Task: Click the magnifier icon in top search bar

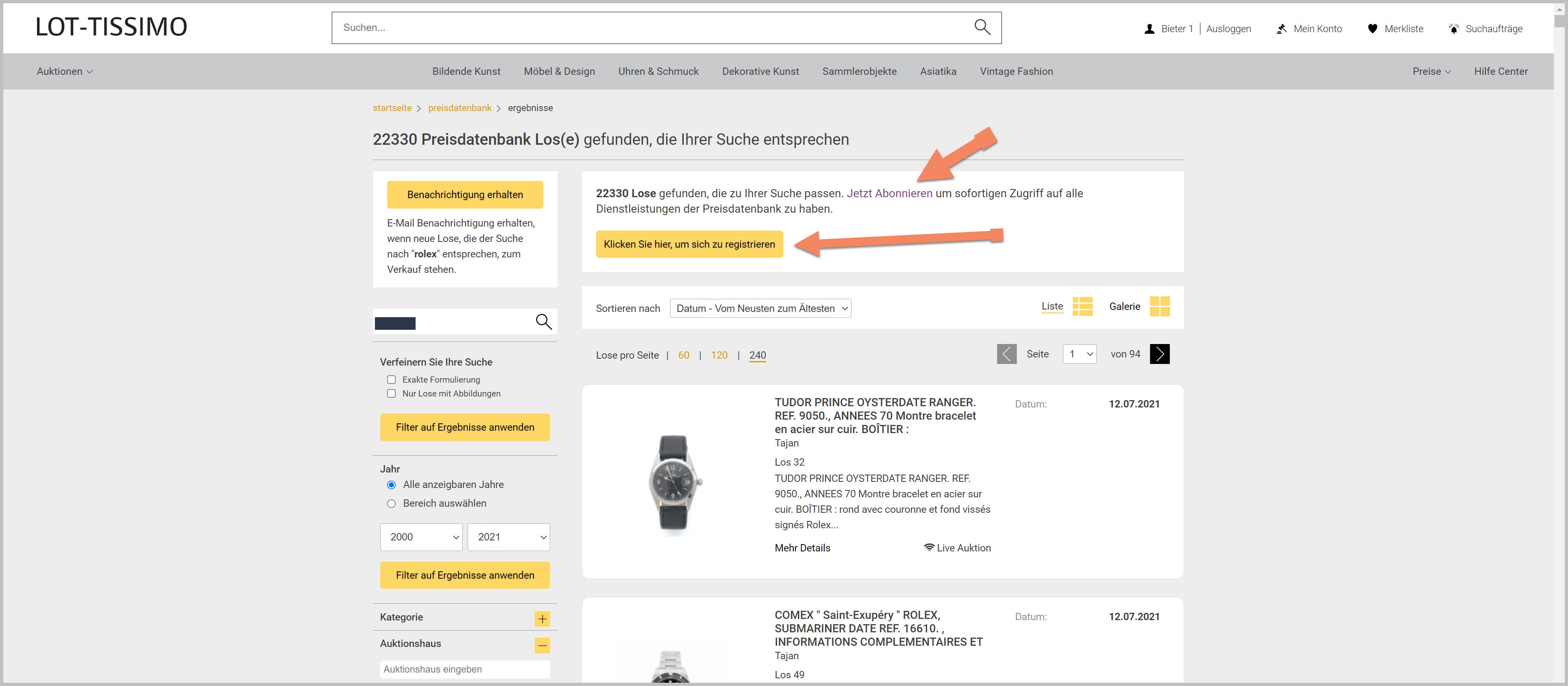Action: (982, 27)
